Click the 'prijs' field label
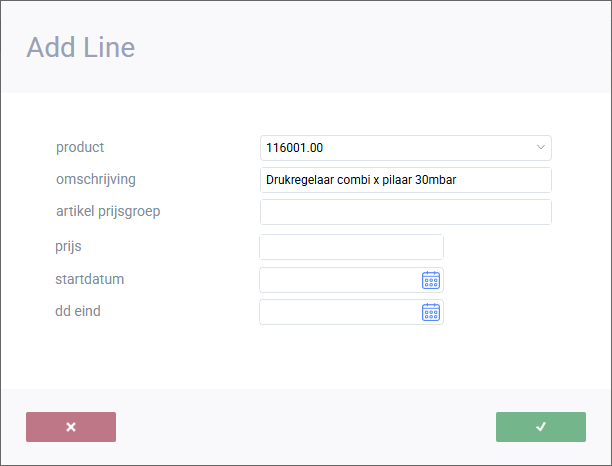The image size is (612, 466). [70, 246]
